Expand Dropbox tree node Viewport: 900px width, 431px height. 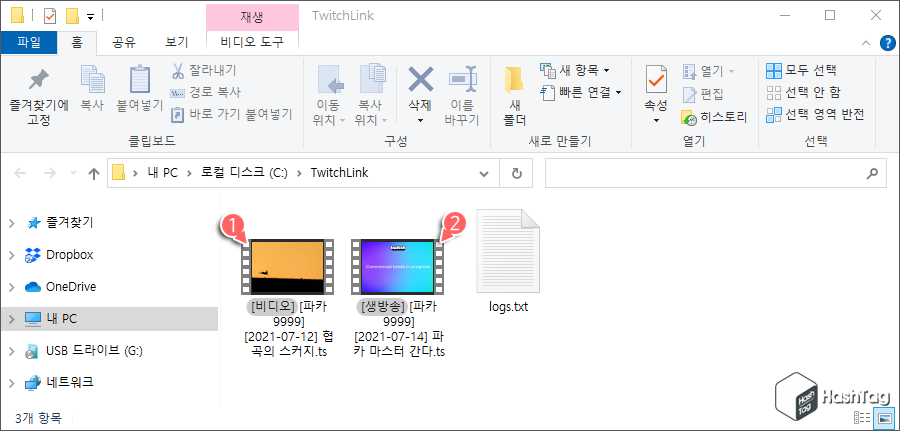(x=12, y=255)
